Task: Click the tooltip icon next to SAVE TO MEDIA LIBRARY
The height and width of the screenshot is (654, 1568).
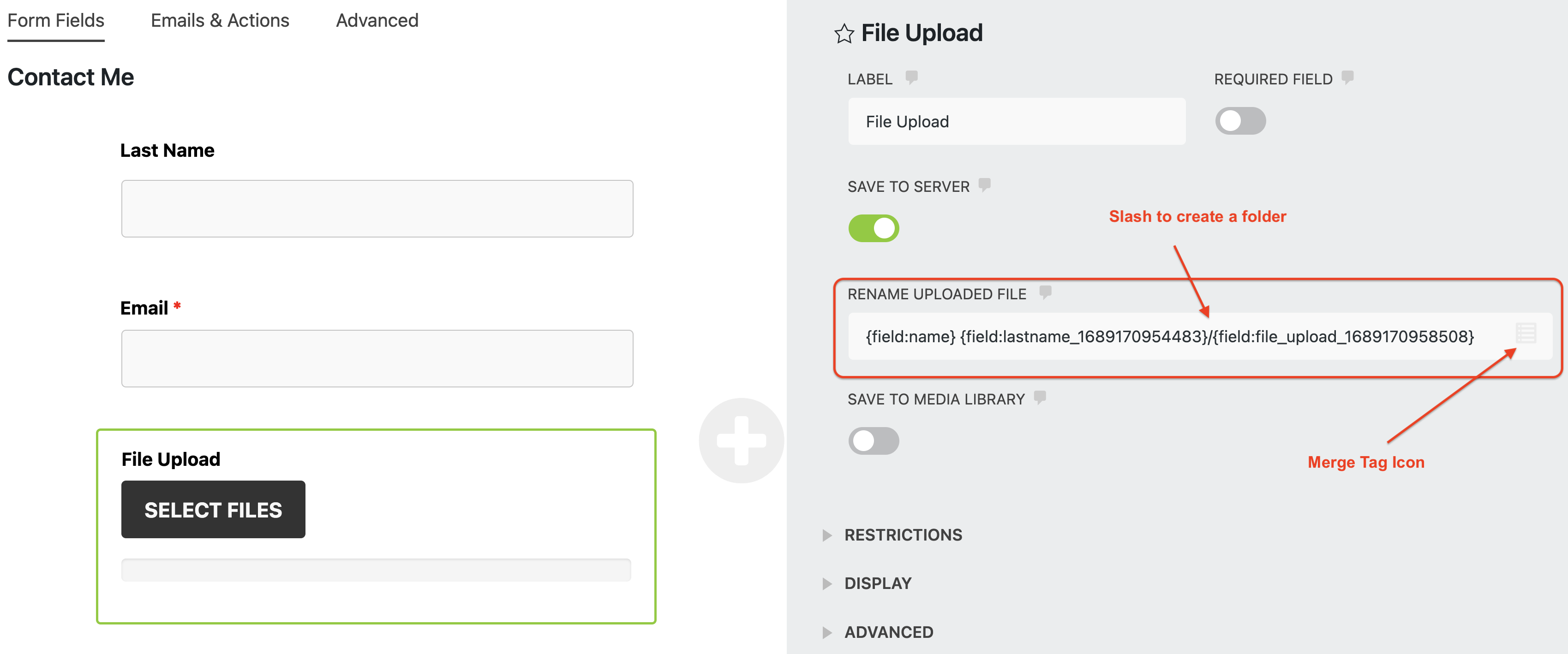Action: coord(1040,398)
